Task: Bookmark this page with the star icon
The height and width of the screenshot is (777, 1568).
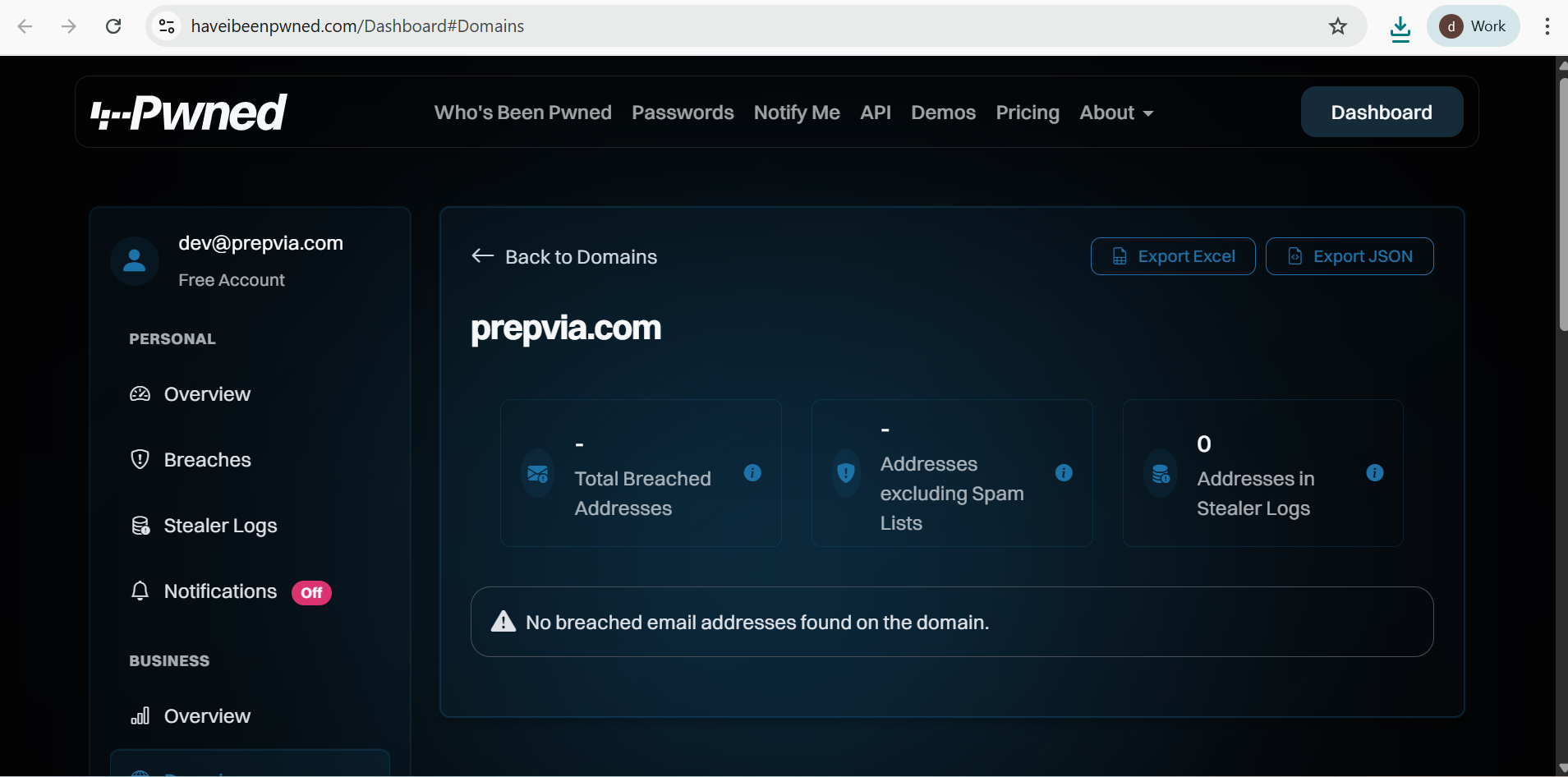Action: 1338,26
